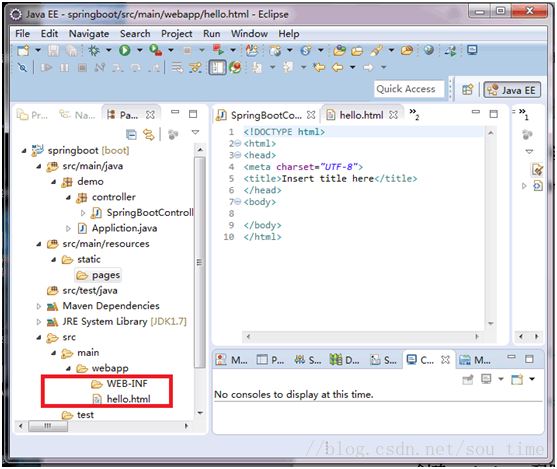The width and height of the screenshot is (557, 469).
Task: Select the test folder
Action: 77,415
